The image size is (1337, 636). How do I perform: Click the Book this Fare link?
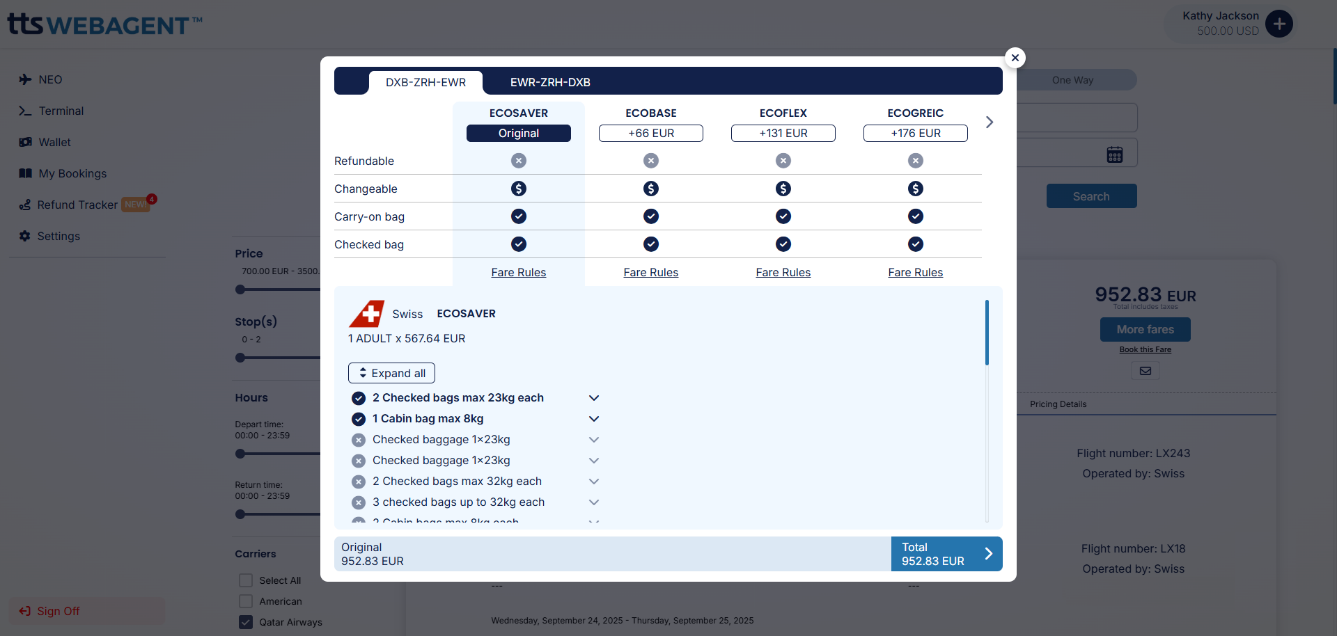coord(1145,350)
